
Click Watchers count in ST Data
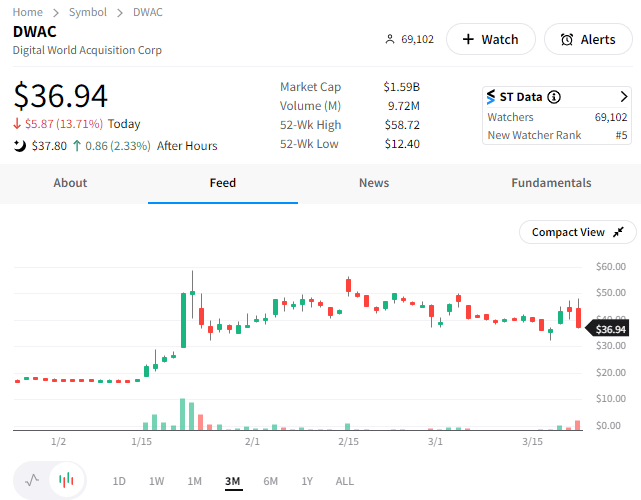click(x=611, y=117)
